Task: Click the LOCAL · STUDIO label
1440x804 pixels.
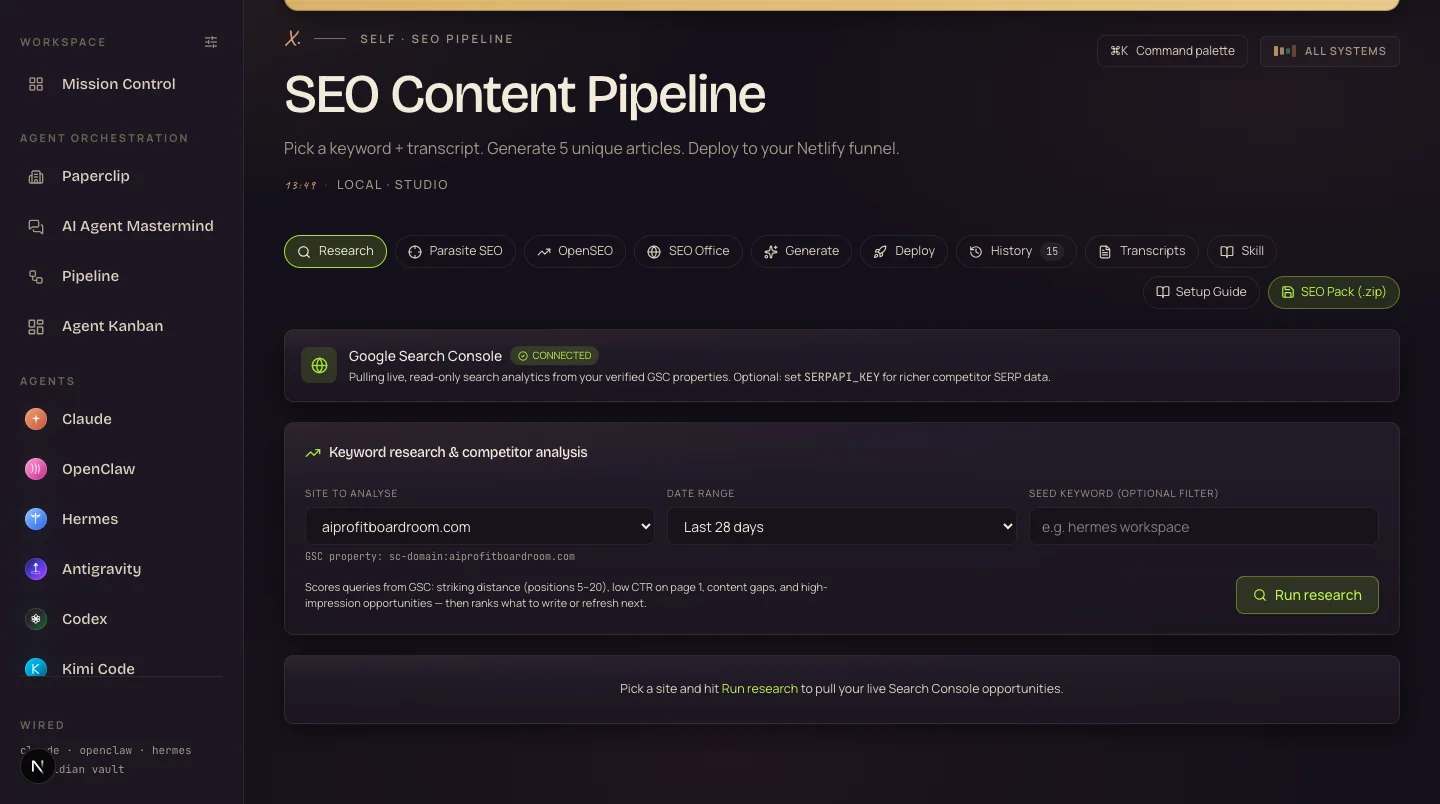Action: tap(393, 185)
